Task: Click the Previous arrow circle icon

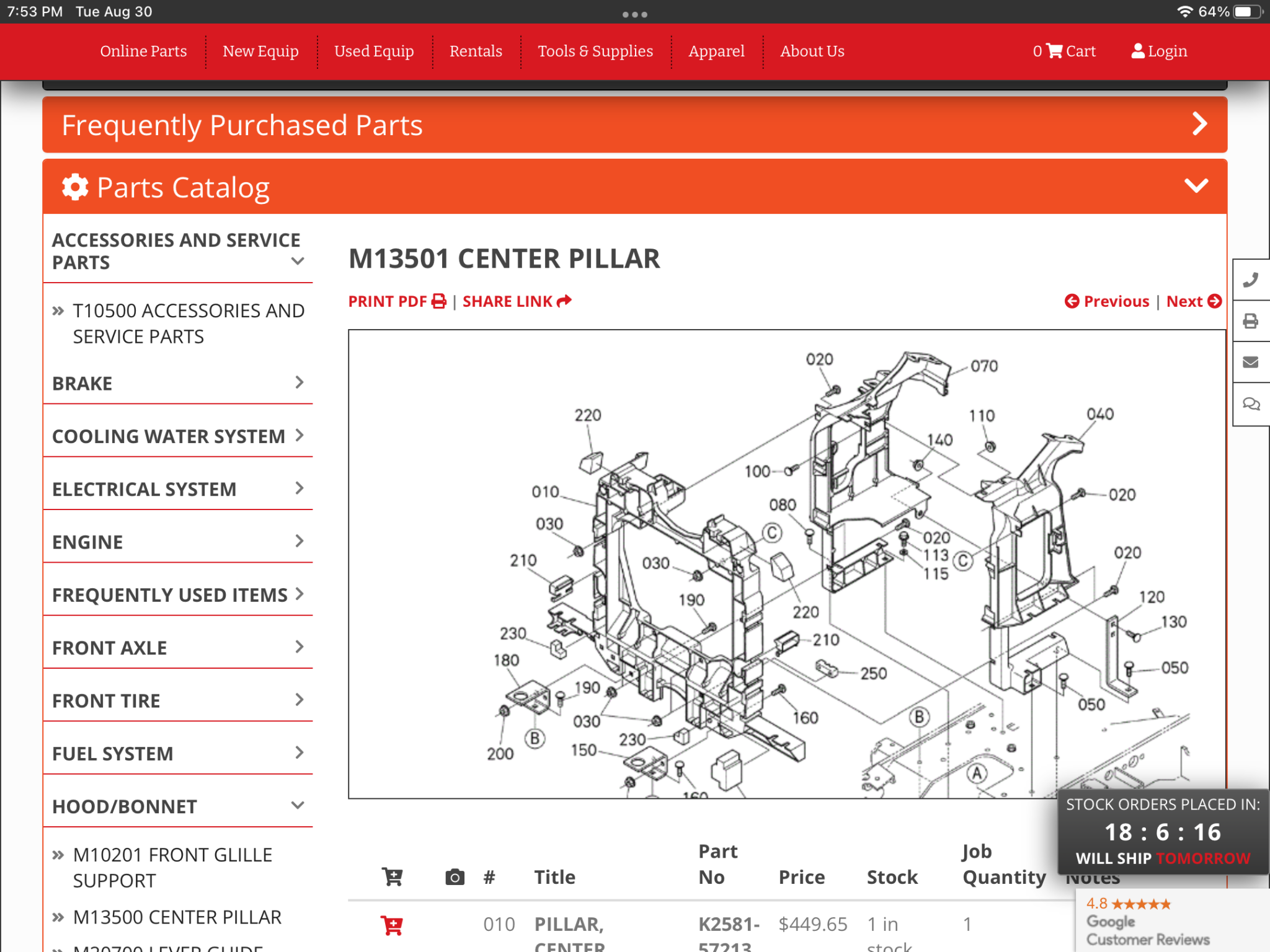Action: coord(1072,301)
